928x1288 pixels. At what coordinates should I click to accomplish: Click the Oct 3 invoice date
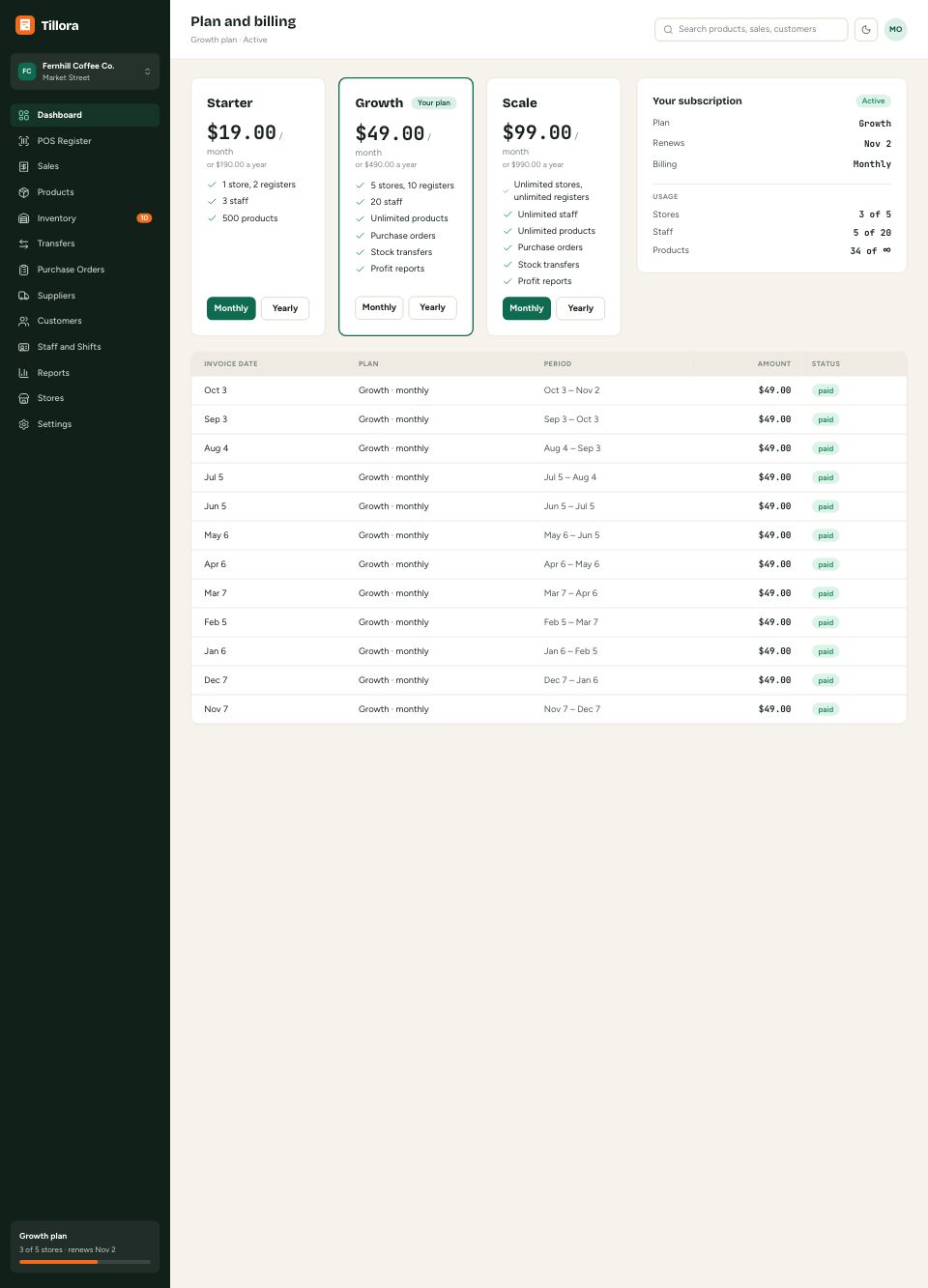[x=216, y=390]
